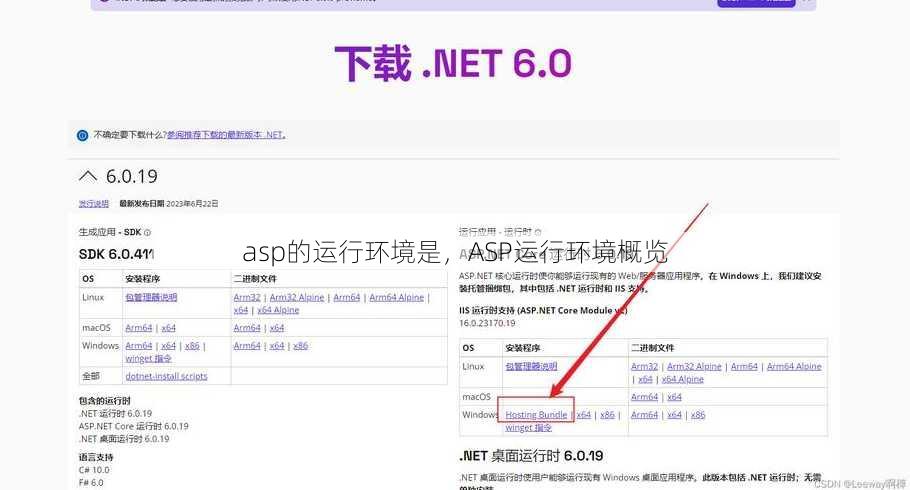Click the 最新发布日期 2023年6月22日 text

click(169, 204)
